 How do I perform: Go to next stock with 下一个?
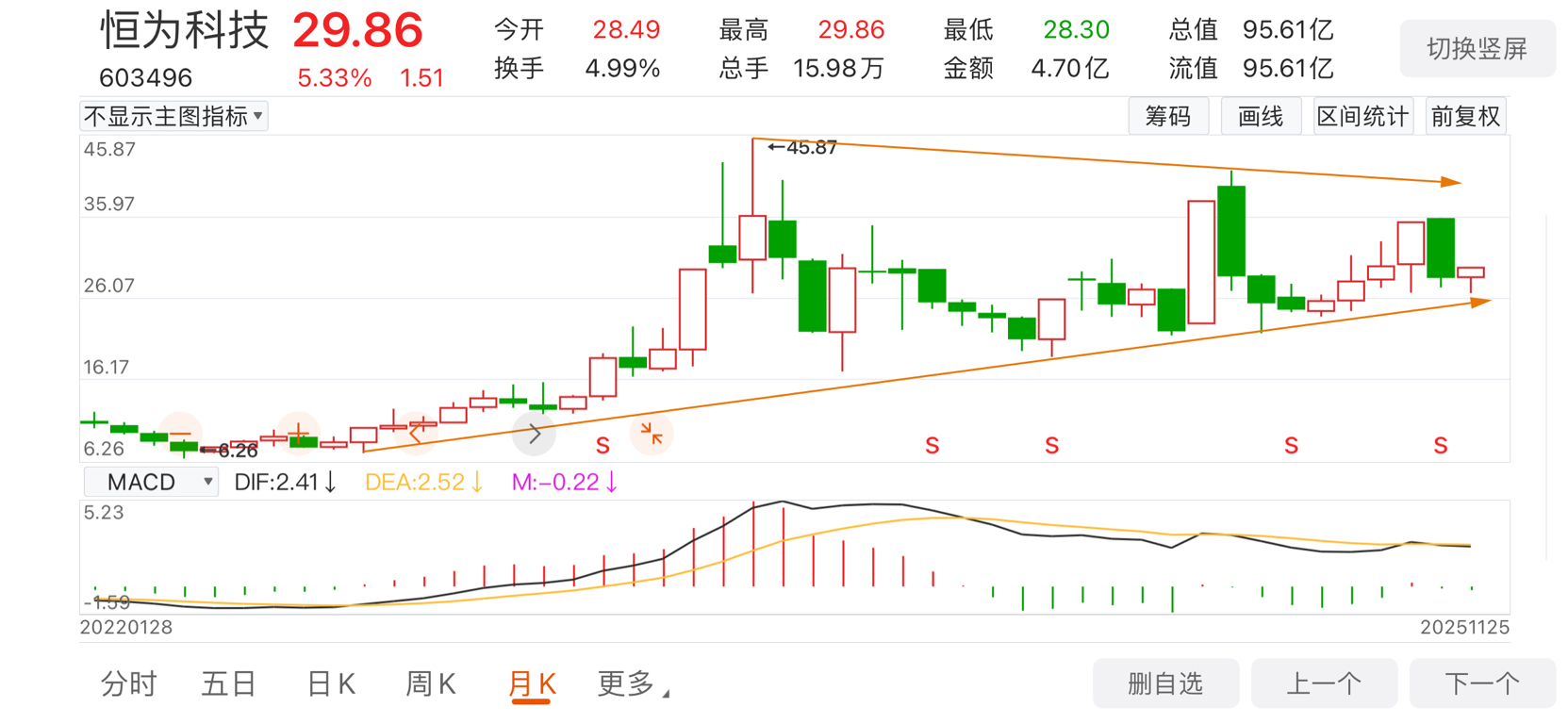click(1482, 683)
